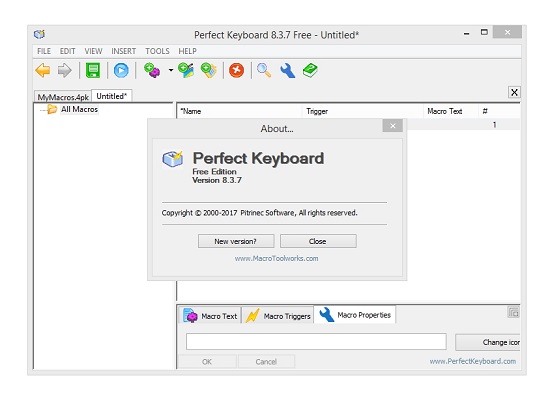Click the add new macro icon

click(152, 70)
